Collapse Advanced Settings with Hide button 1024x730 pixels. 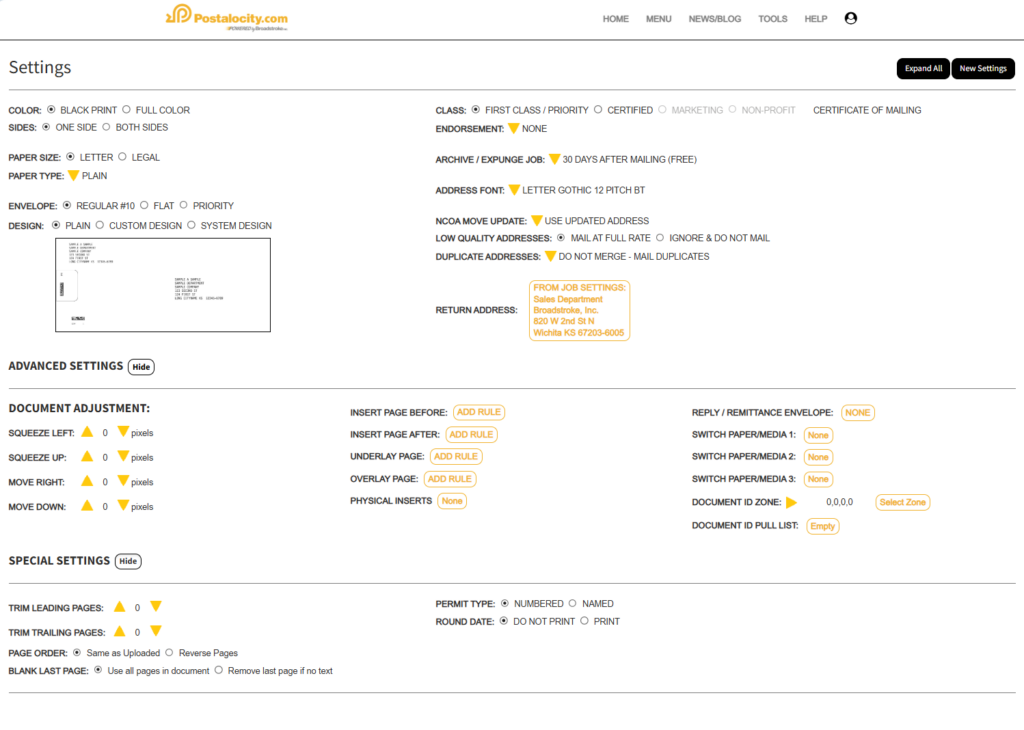[x=141, y=367]
